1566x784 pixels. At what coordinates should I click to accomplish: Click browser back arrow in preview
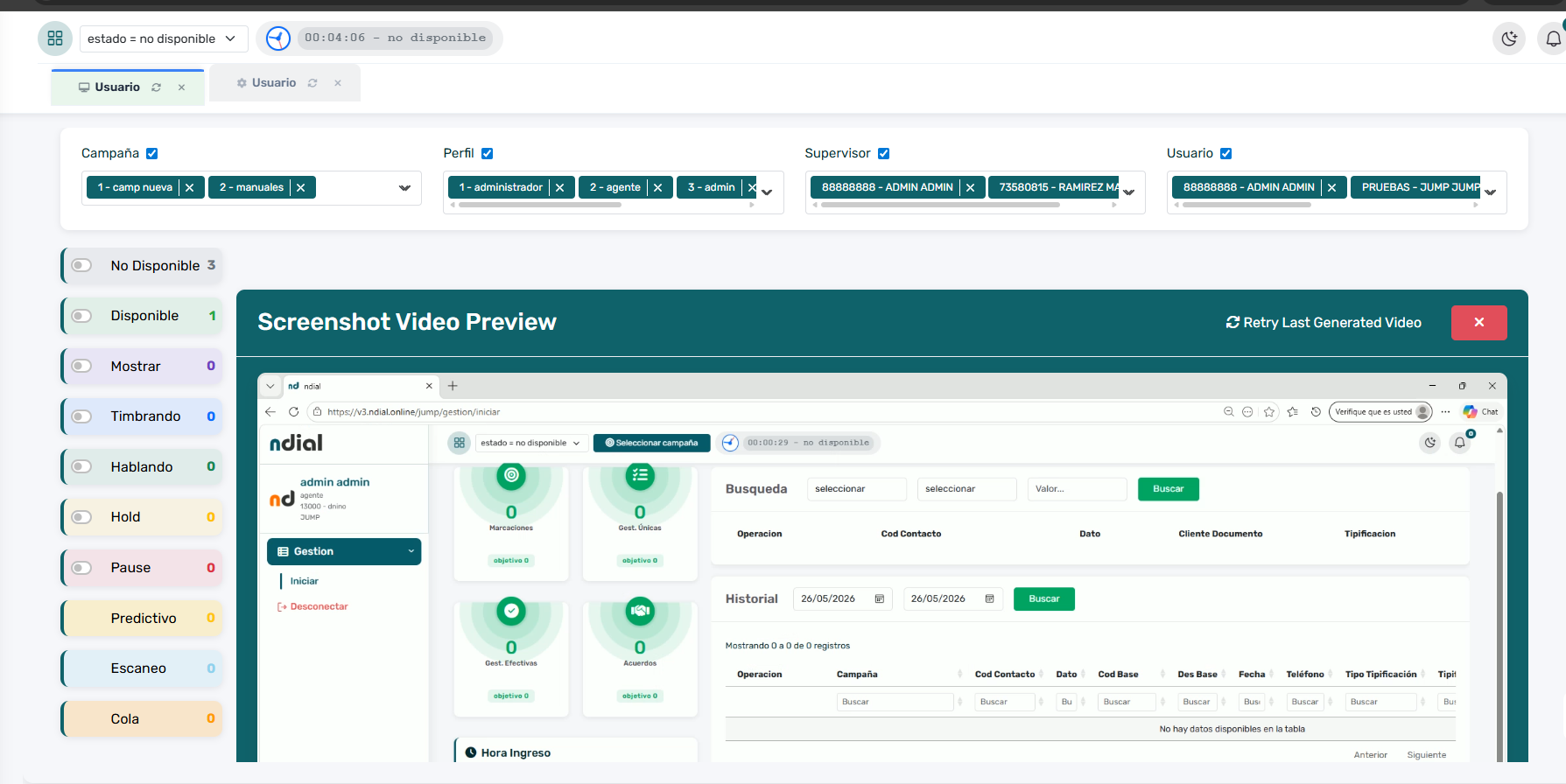(270, 412)
